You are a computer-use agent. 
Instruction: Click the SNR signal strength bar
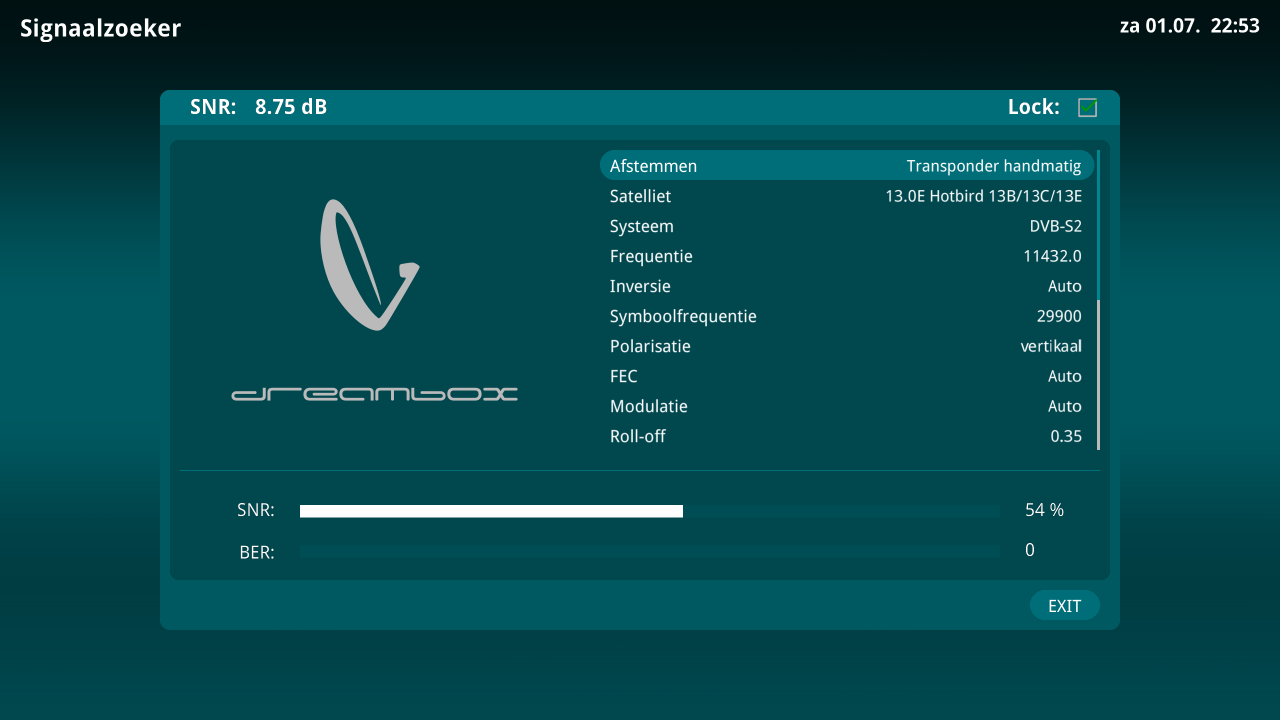[649, 511]
